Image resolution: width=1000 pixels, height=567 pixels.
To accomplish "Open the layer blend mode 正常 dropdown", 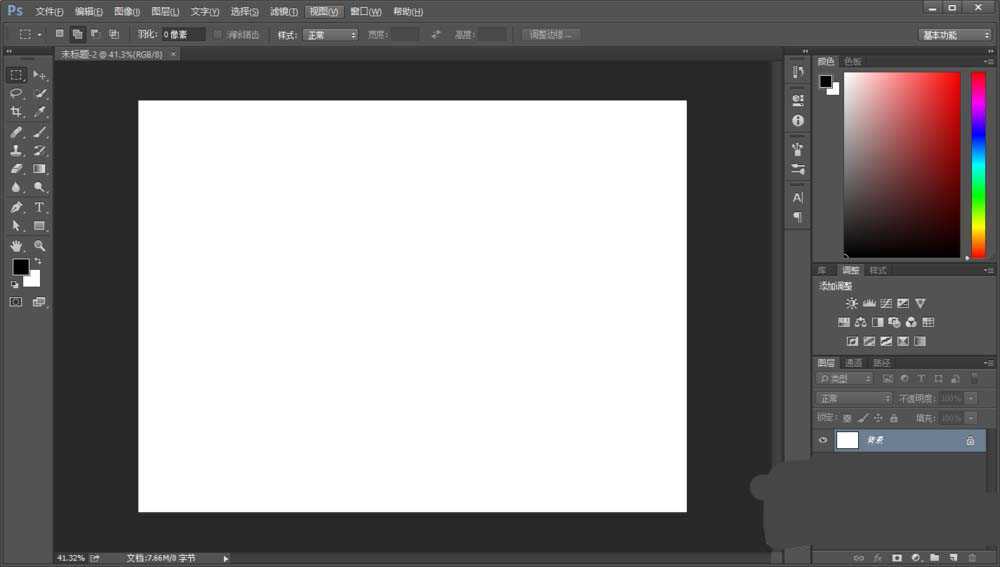I will pos(853,398).
